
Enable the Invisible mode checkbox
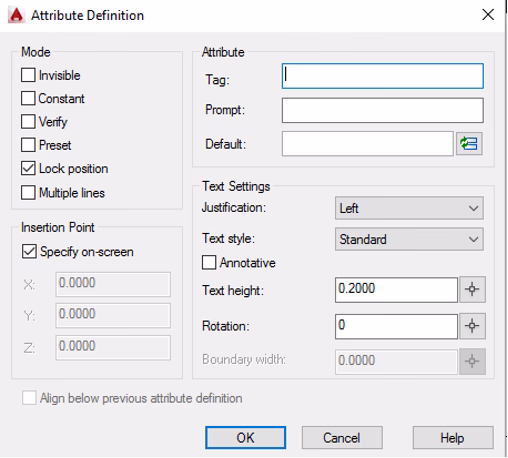click(28, 75)
